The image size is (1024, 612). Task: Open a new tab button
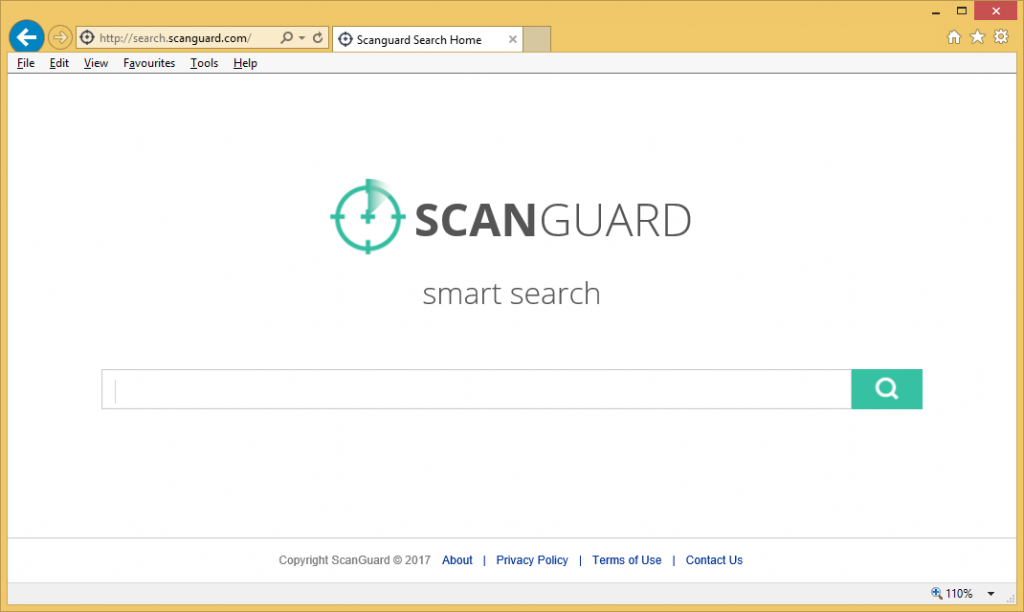pos(537,40)
